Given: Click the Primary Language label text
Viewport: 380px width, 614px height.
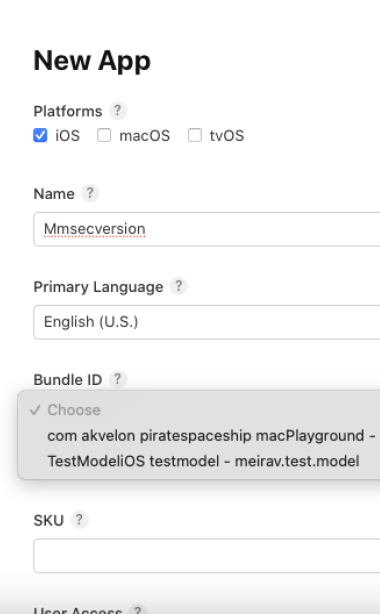Looking at the screenshot, I should tap(98, 287).
